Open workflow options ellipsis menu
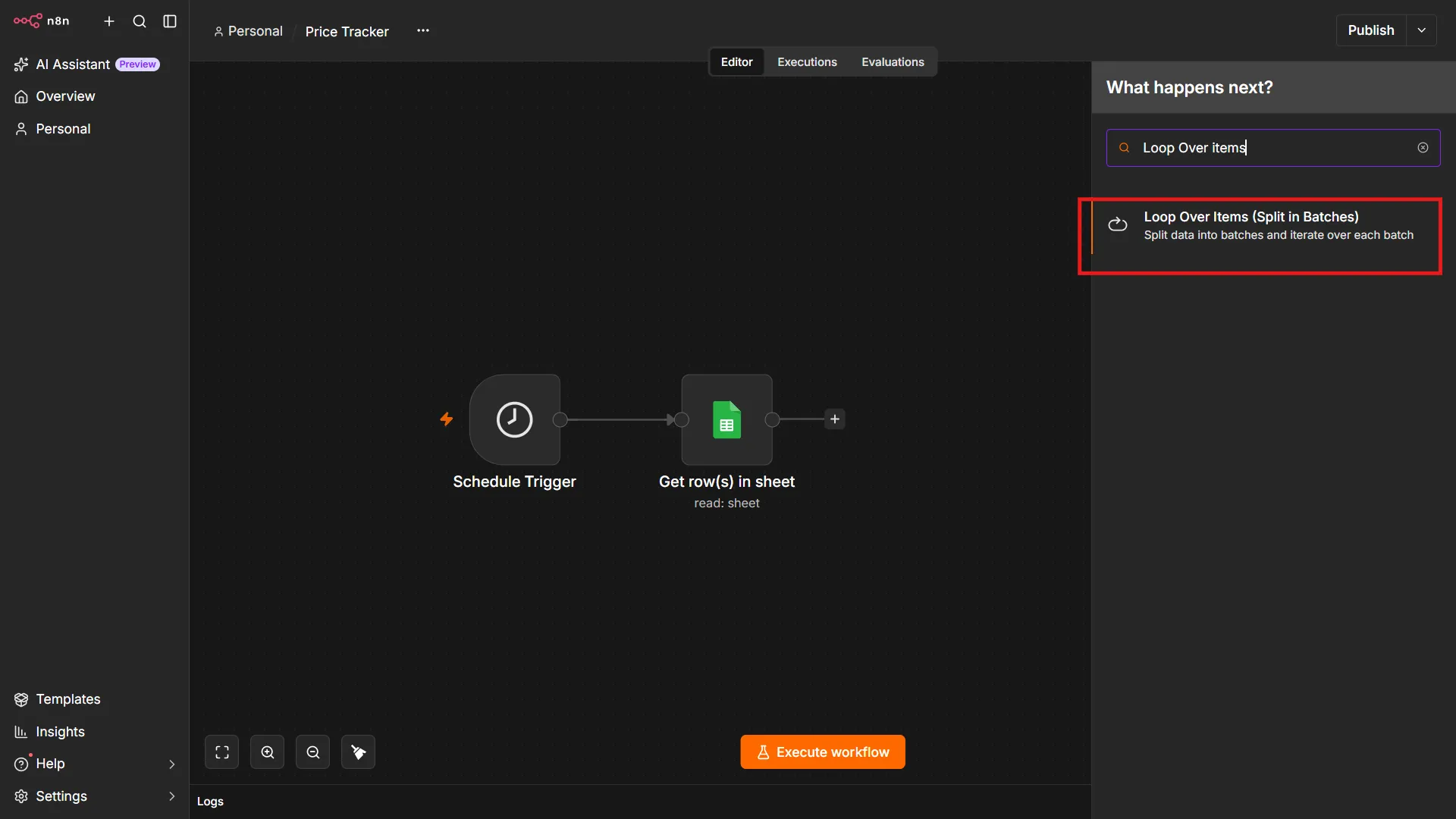1456x819 pixels. (423, 30)
